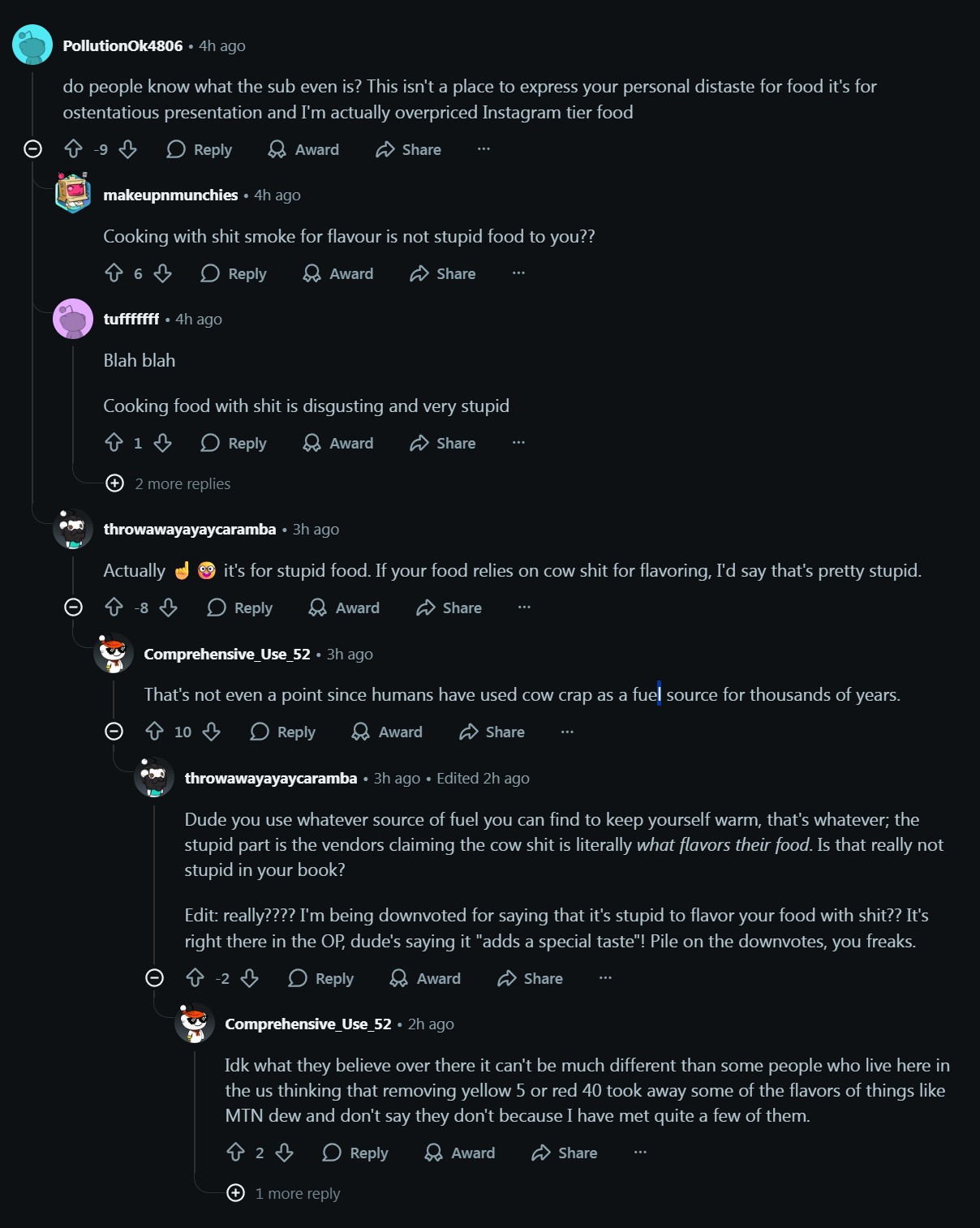Downvote makeupnmunchies' comment
This screenshot has width=980, height=1228.
(x=163, y=273)
